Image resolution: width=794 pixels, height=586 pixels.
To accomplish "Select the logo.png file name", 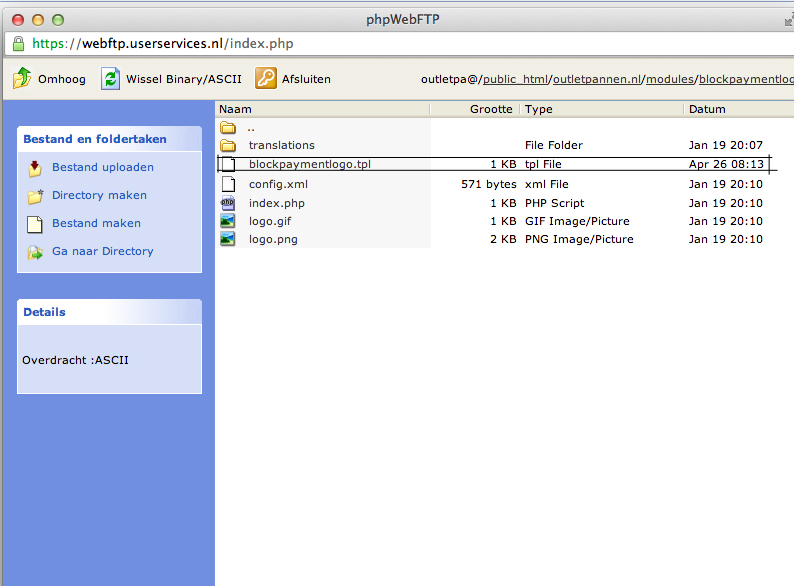I will [x=273, y=239].
